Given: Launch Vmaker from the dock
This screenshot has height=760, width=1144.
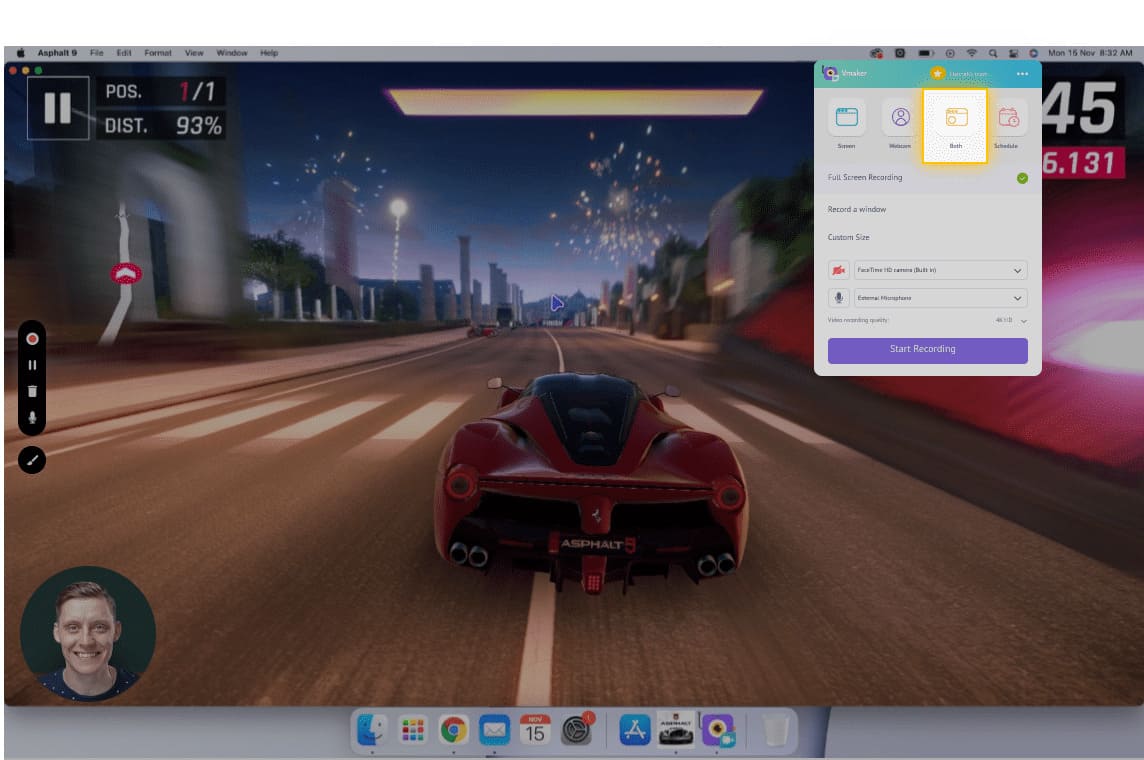Looking at the screenshot, I should tap(716, 731).
